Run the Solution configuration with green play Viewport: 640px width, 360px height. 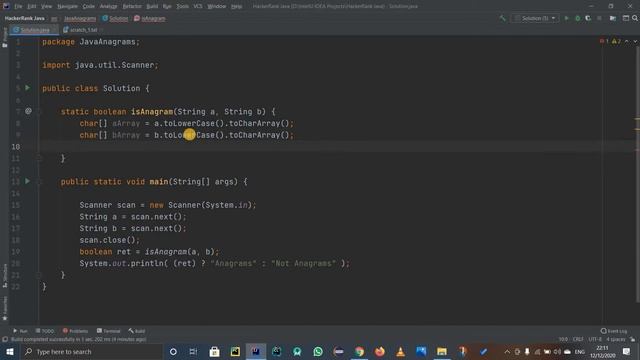coord(566,18)
